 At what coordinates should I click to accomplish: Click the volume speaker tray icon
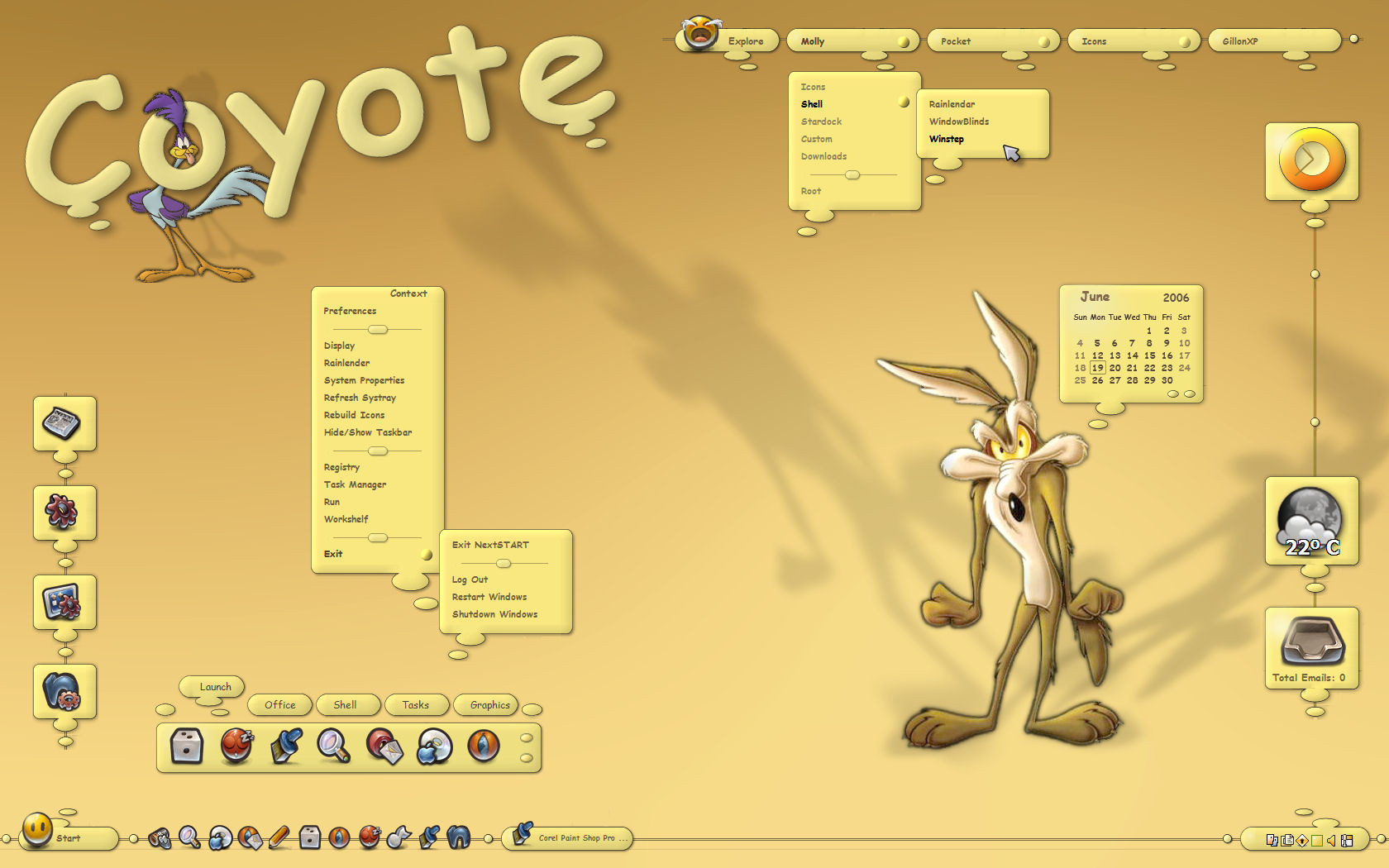pos(1331,840)
